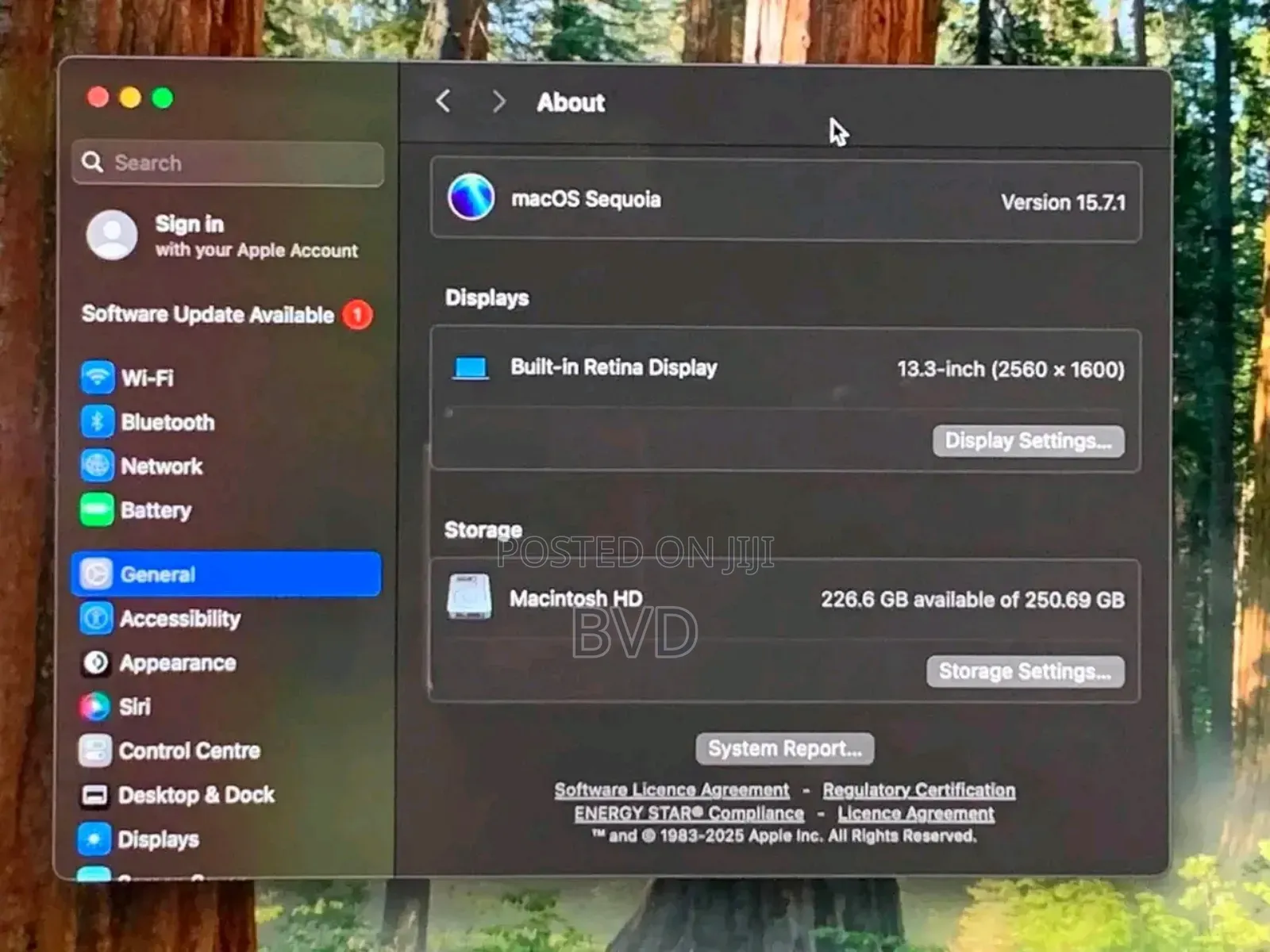Viewport: 1270px width, 952px height.
Task: Click 226.6 GB available of 250.69 GB
Action: (973, 599)
